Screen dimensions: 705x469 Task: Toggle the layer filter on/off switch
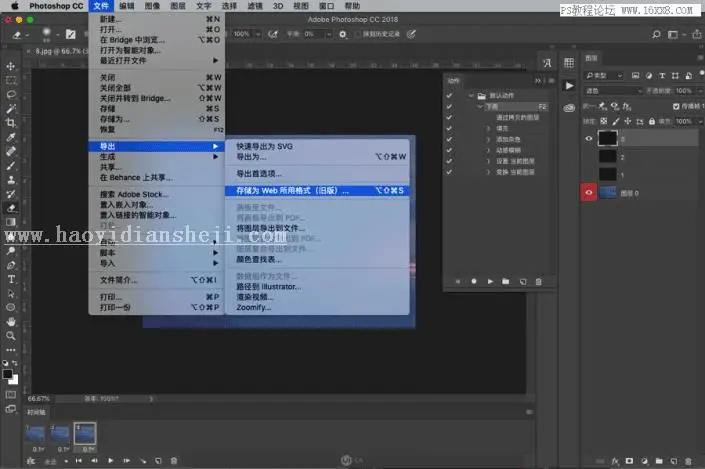tap(701, 75)
